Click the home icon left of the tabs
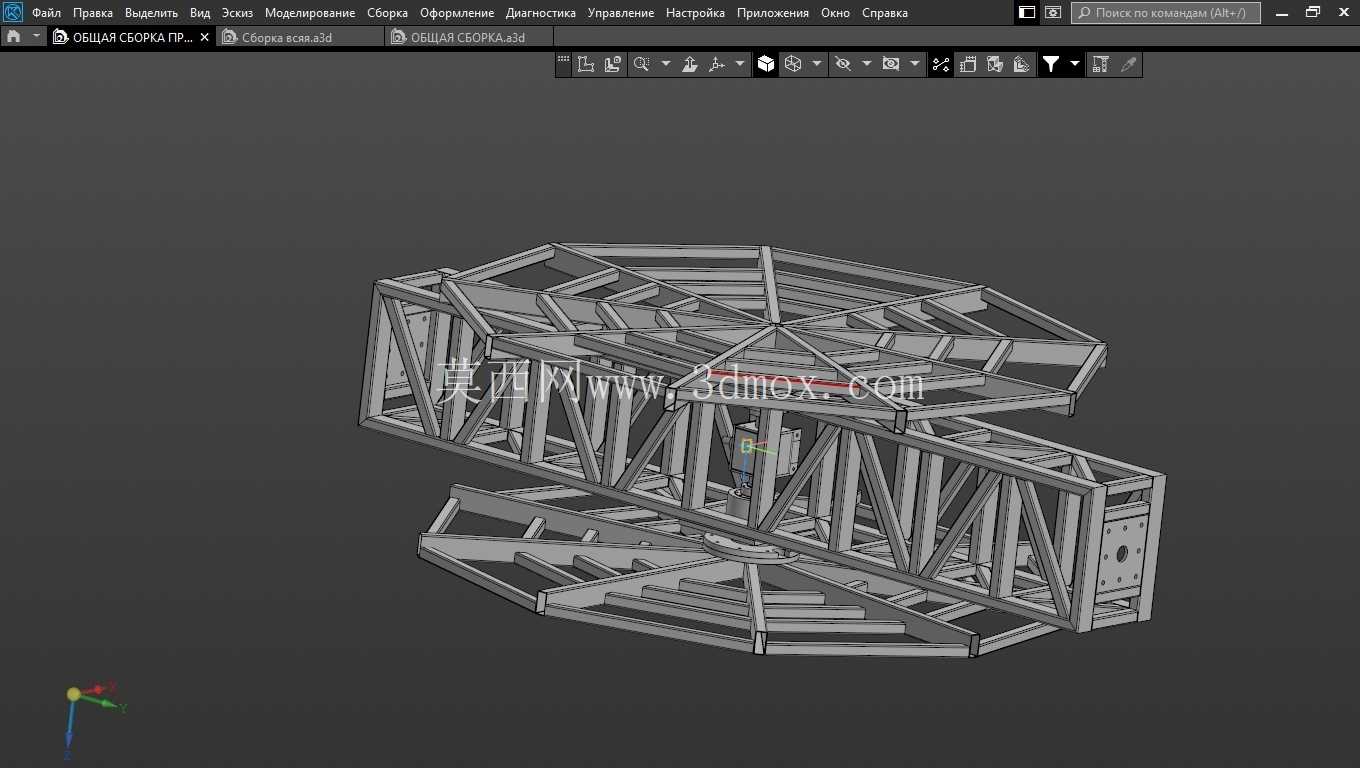The width and height of the screenshot is (1360, 768). click(x=13, y=36)
